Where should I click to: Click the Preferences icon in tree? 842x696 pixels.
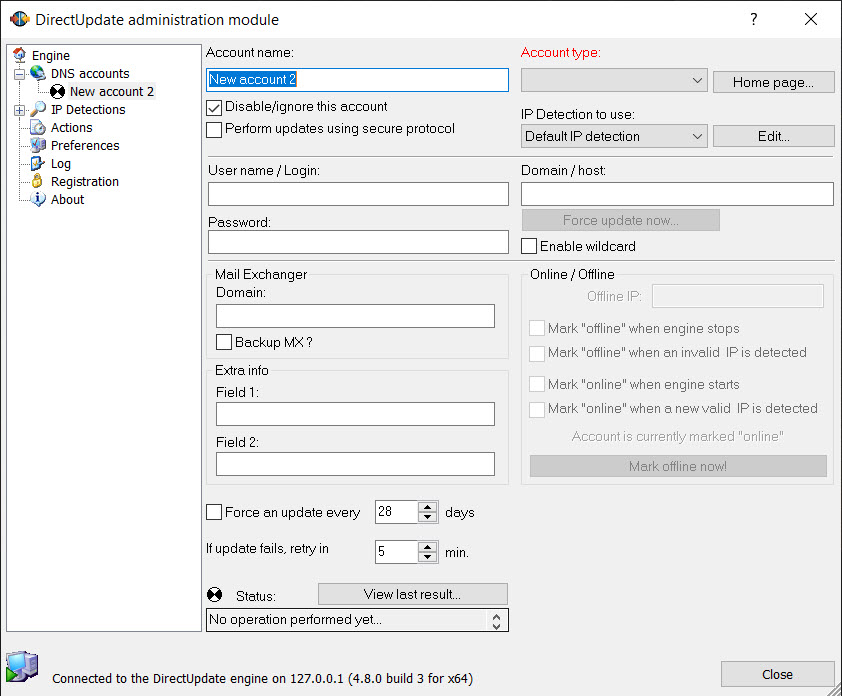38,145
